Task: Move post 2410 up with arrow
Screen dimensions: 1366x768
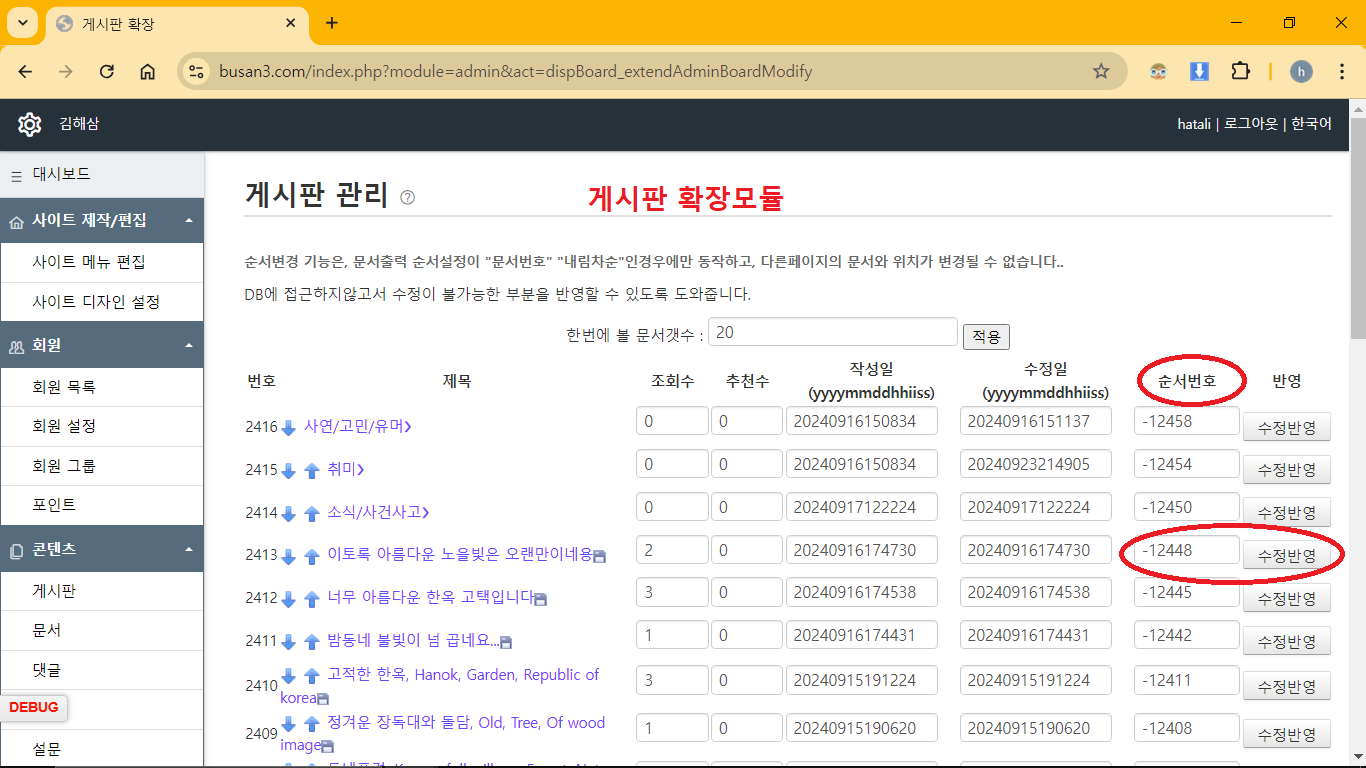Action: (311, 676)
